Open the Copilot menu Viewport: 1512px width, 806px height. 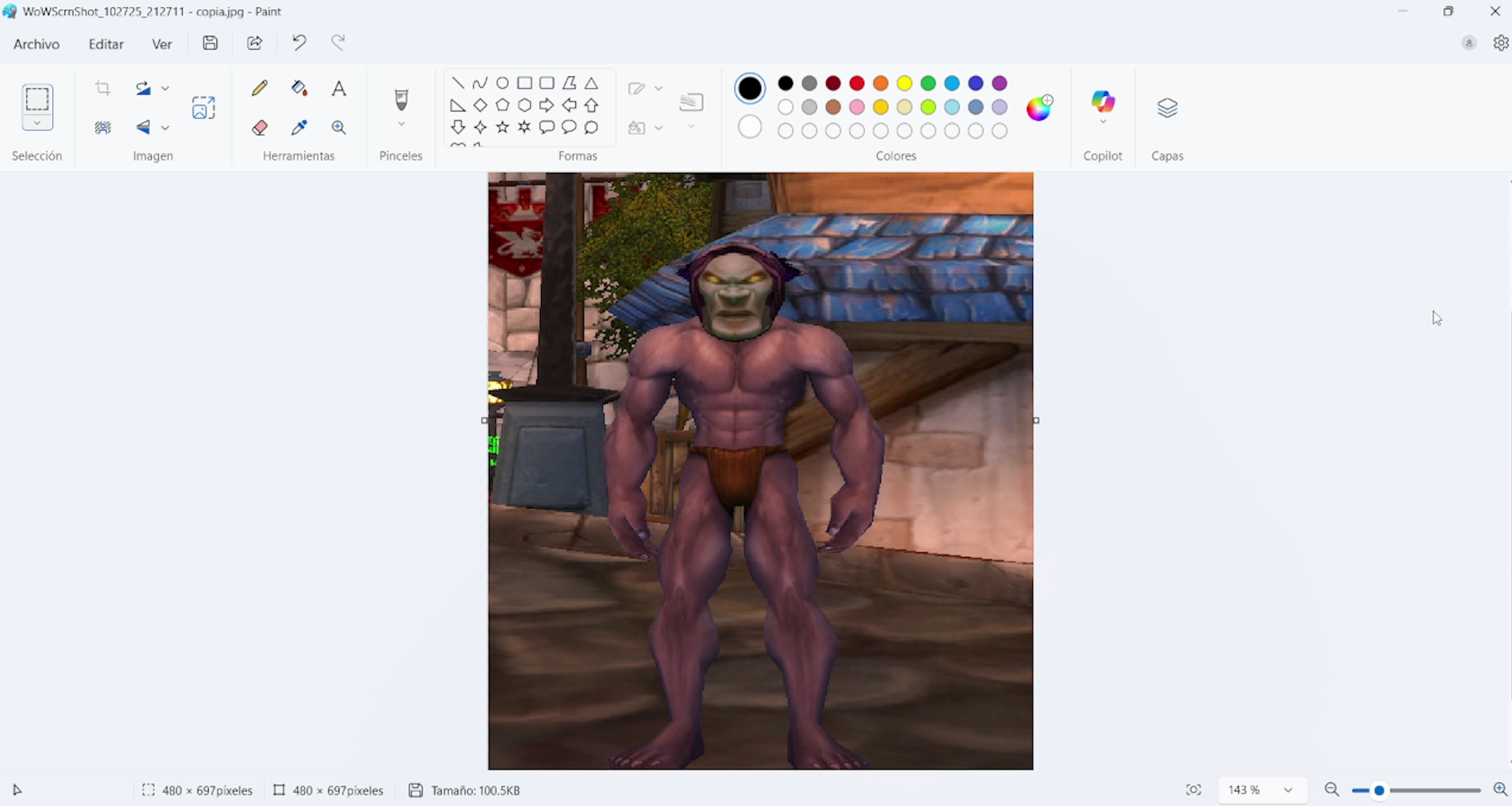(1103, 107)
